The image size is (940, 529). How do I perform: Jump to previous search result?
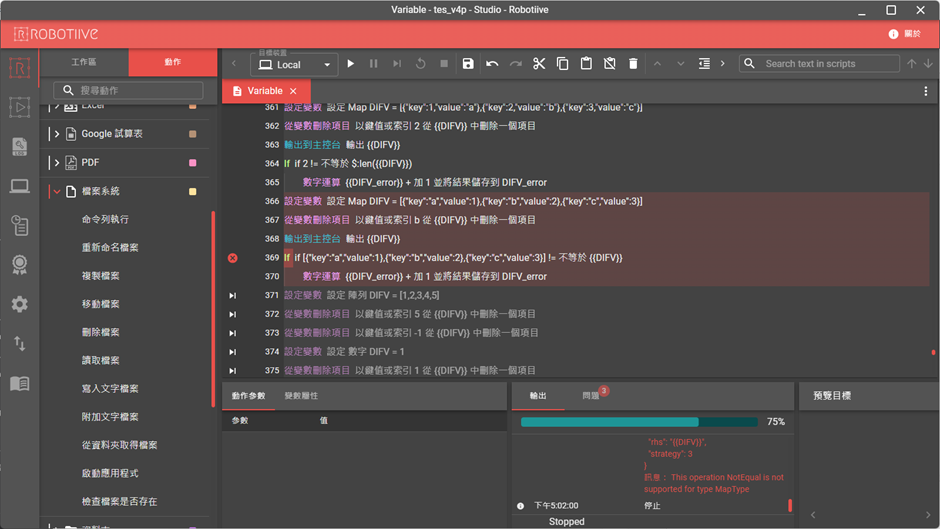coord(911,64)
